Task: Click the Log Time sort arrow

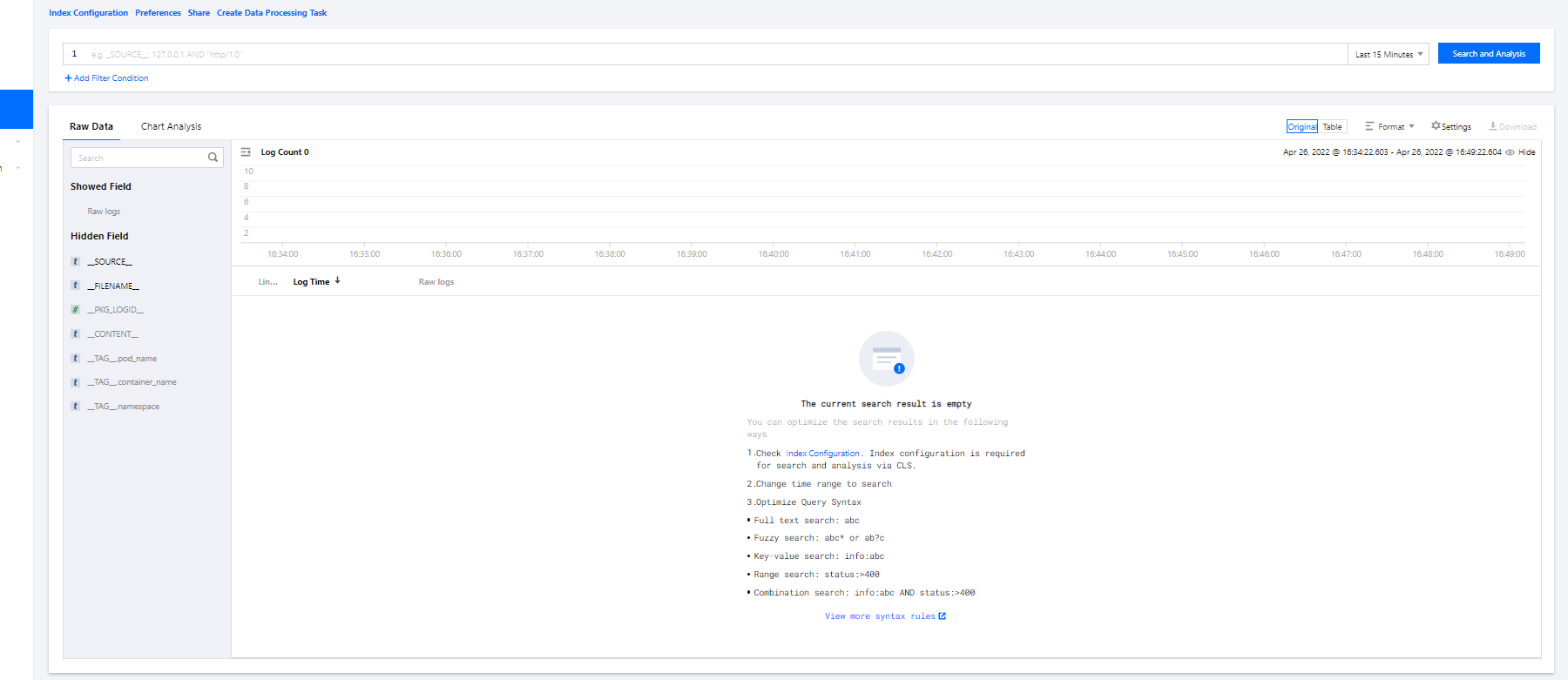Action: (338, 280)
